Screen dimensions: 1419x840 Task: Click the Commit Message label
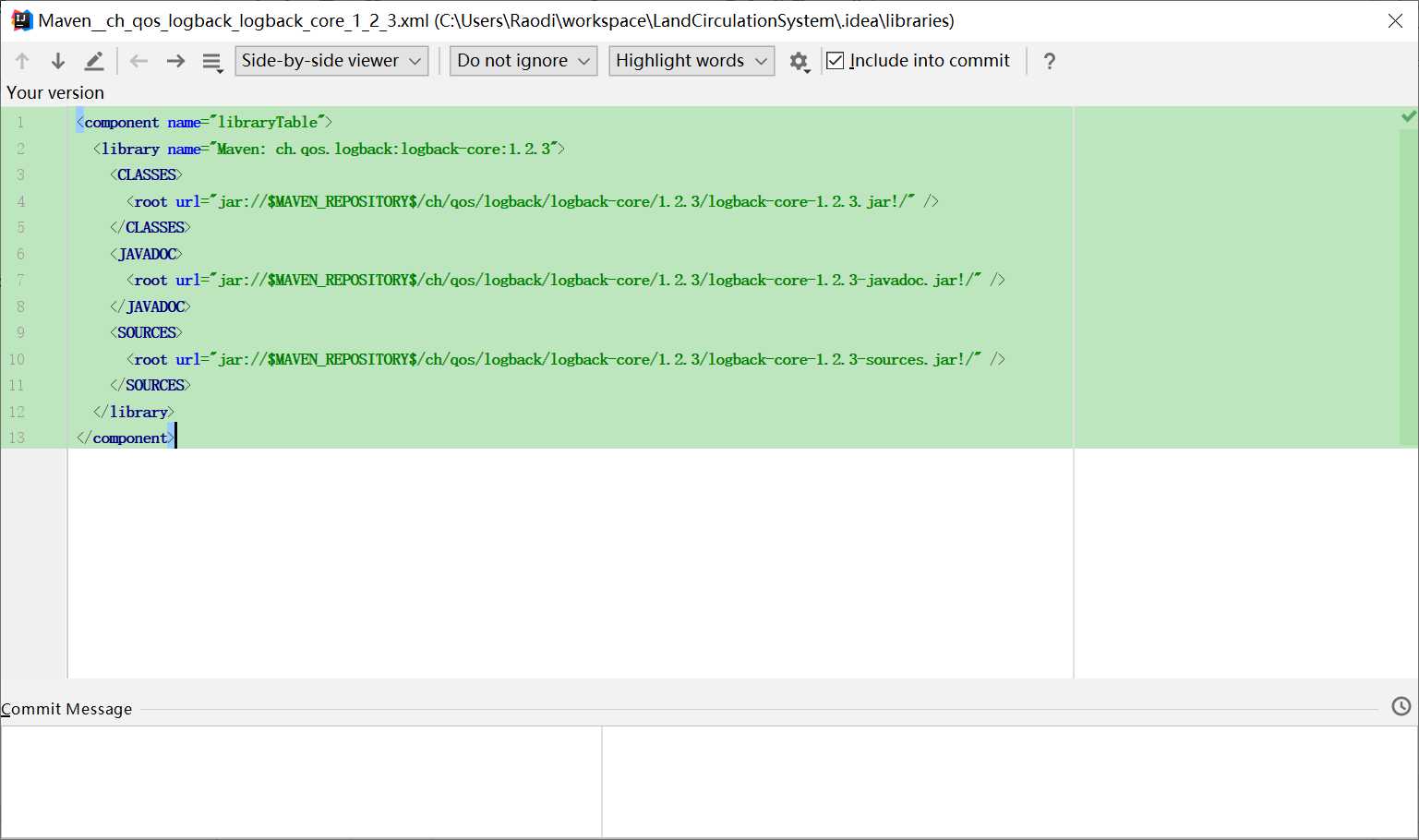tap(66, 709)
